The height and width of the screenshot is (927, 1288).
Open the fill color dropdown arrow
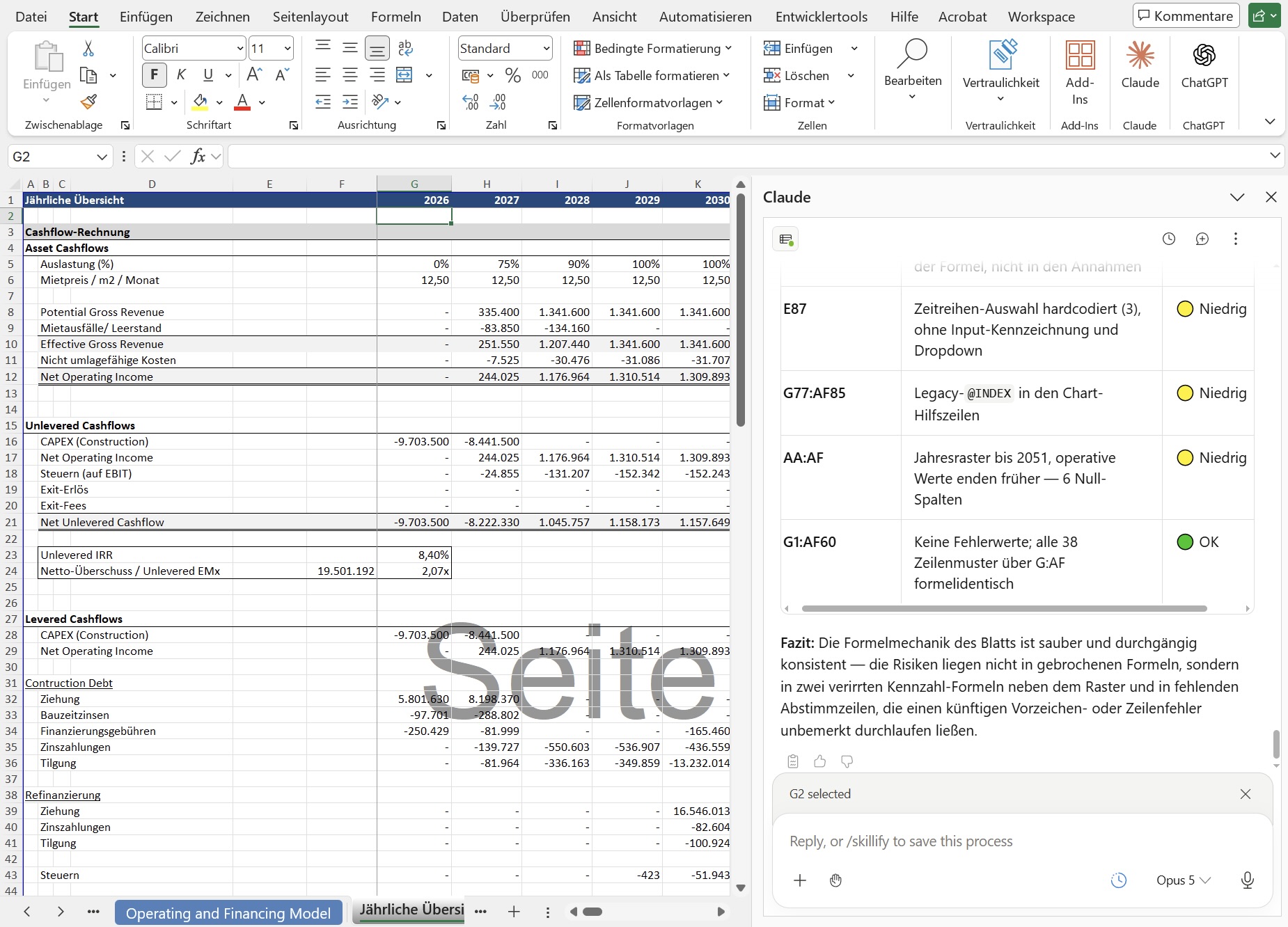point(219,102)
